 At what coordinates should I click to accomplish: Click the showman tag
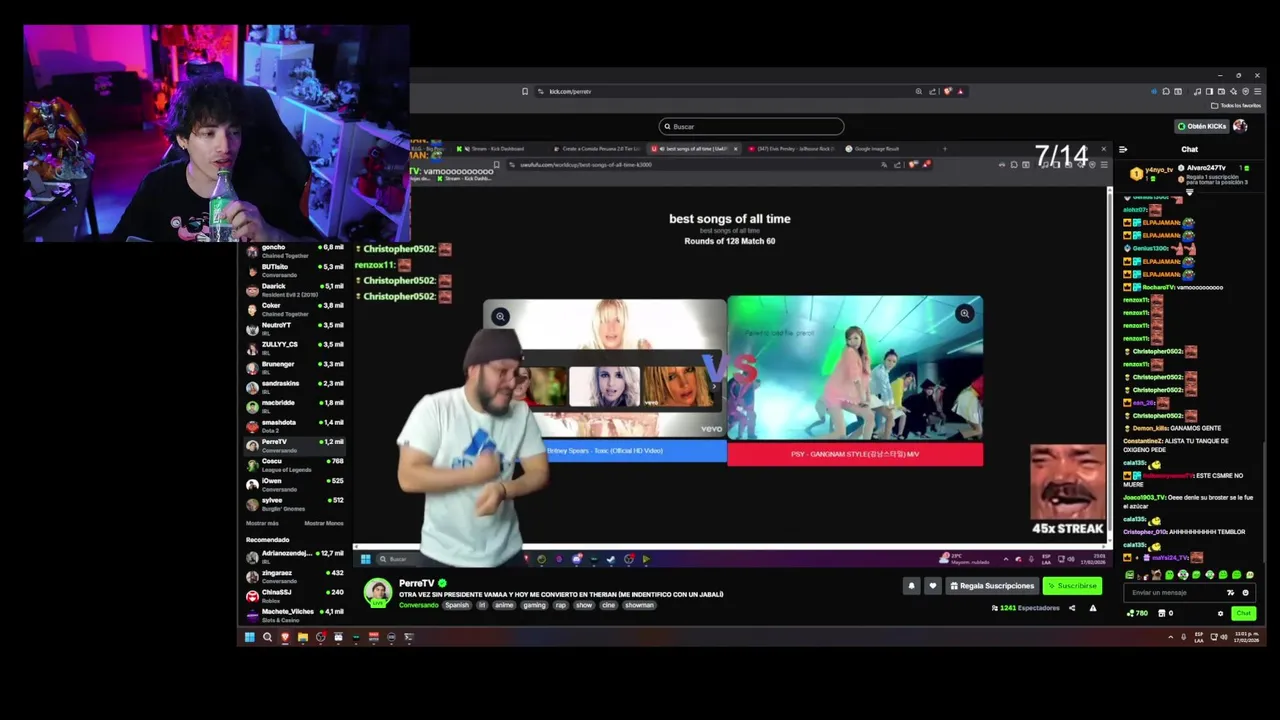coord(640,605)
